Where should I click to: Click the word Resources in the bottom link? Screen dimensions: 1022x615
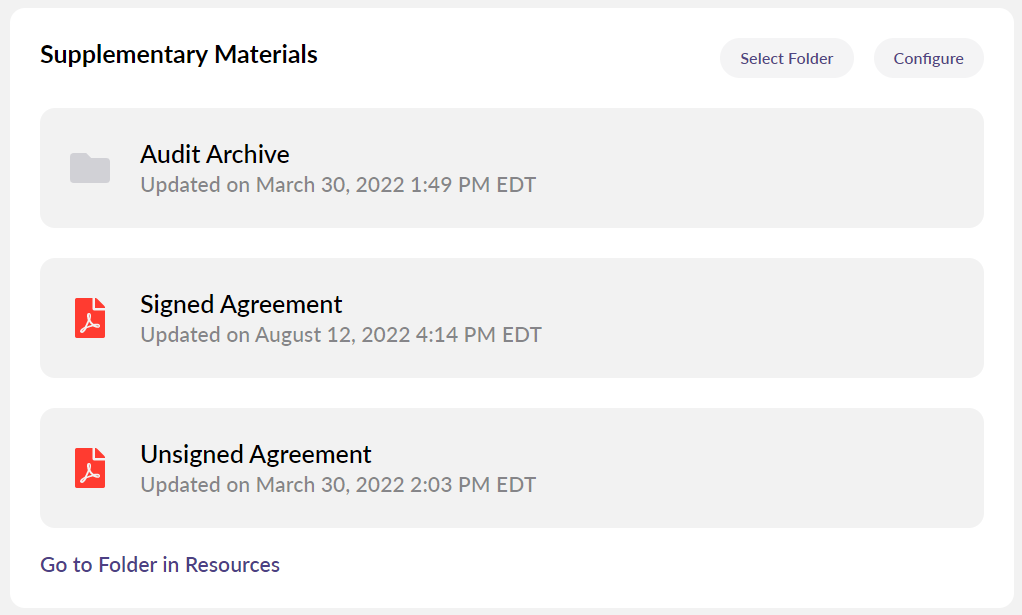[x=232, y=565]
